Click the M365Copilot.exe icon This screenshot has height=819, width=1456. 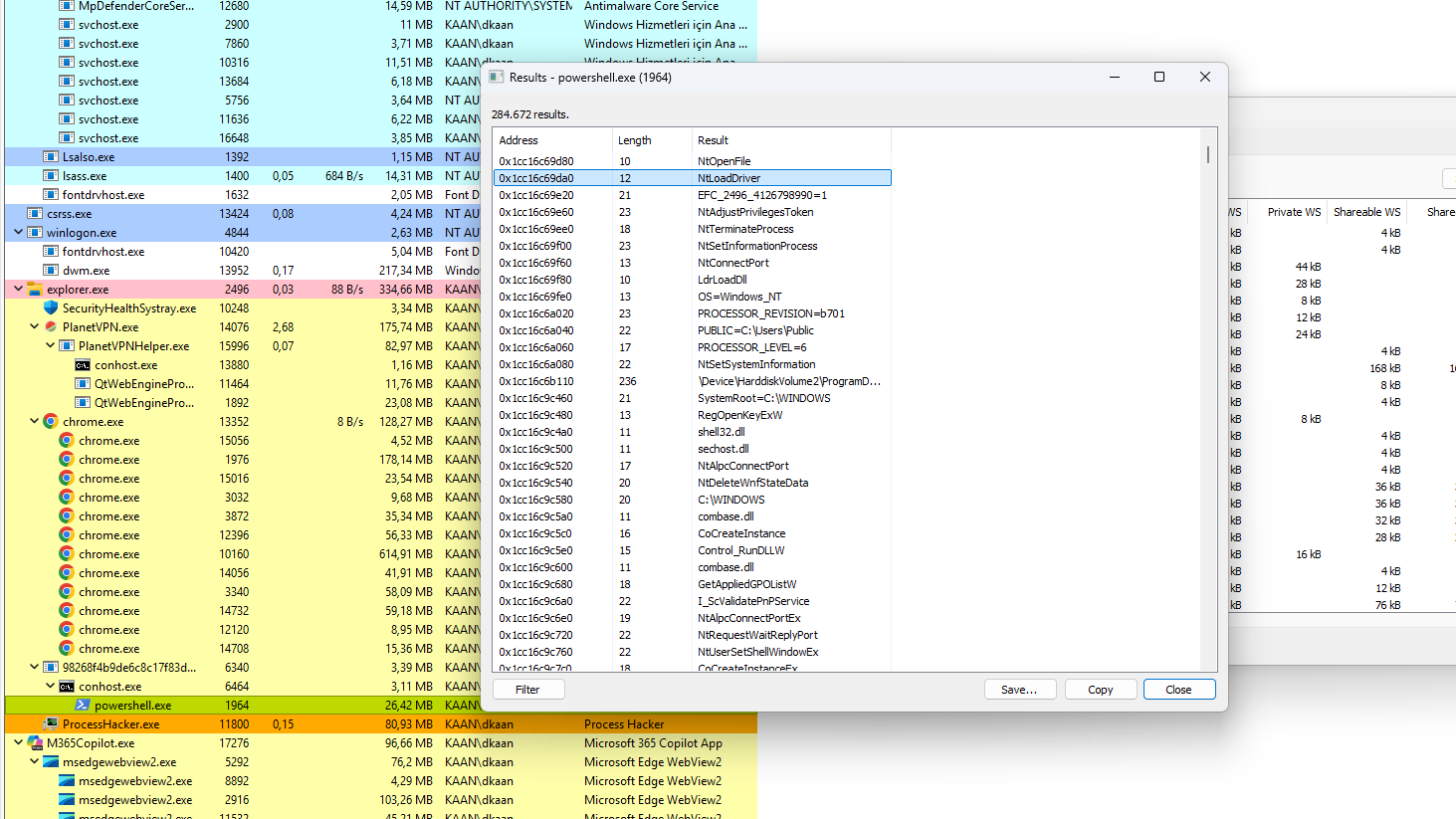[35, 743]
